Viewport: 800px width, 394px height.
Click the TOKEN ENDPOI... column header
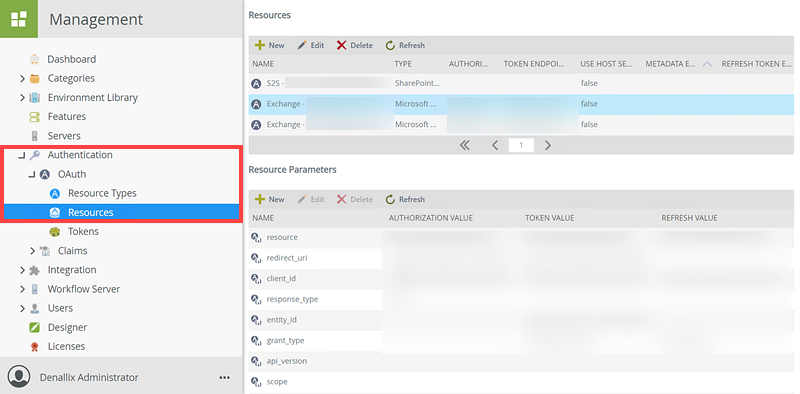point(534,64)
